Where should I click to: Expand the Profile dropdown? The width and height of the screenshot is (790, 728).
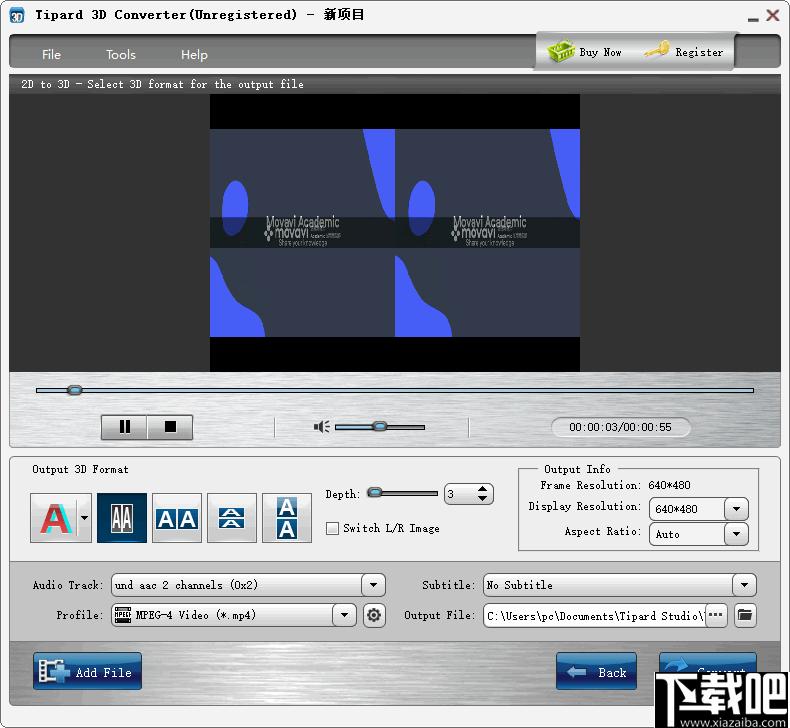coord(344,615)
